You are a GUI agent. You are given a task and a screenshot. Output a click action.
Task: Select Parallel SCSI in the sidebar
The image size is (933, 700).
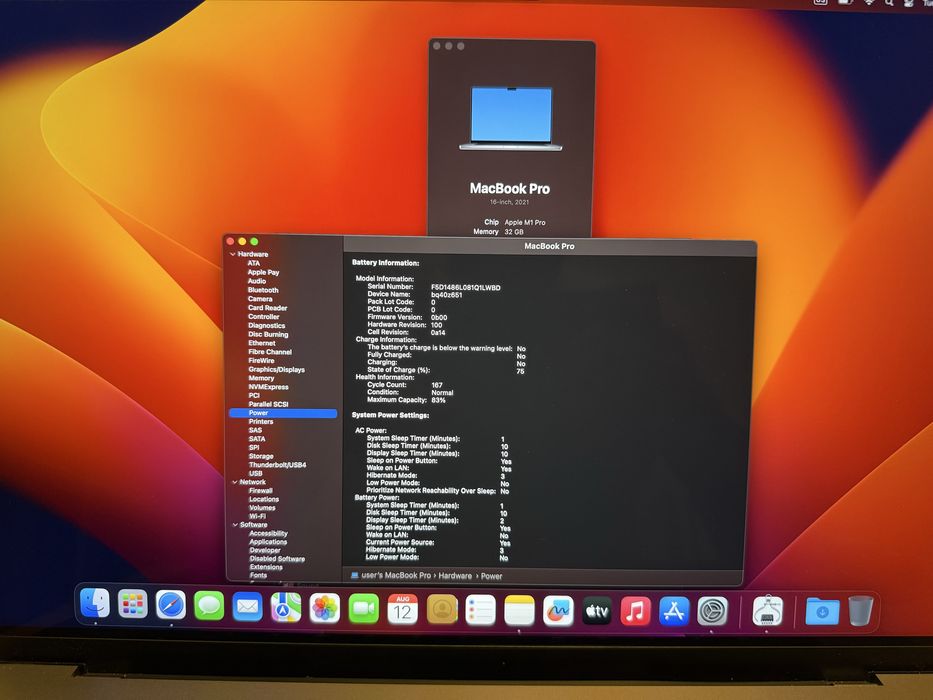268,404
